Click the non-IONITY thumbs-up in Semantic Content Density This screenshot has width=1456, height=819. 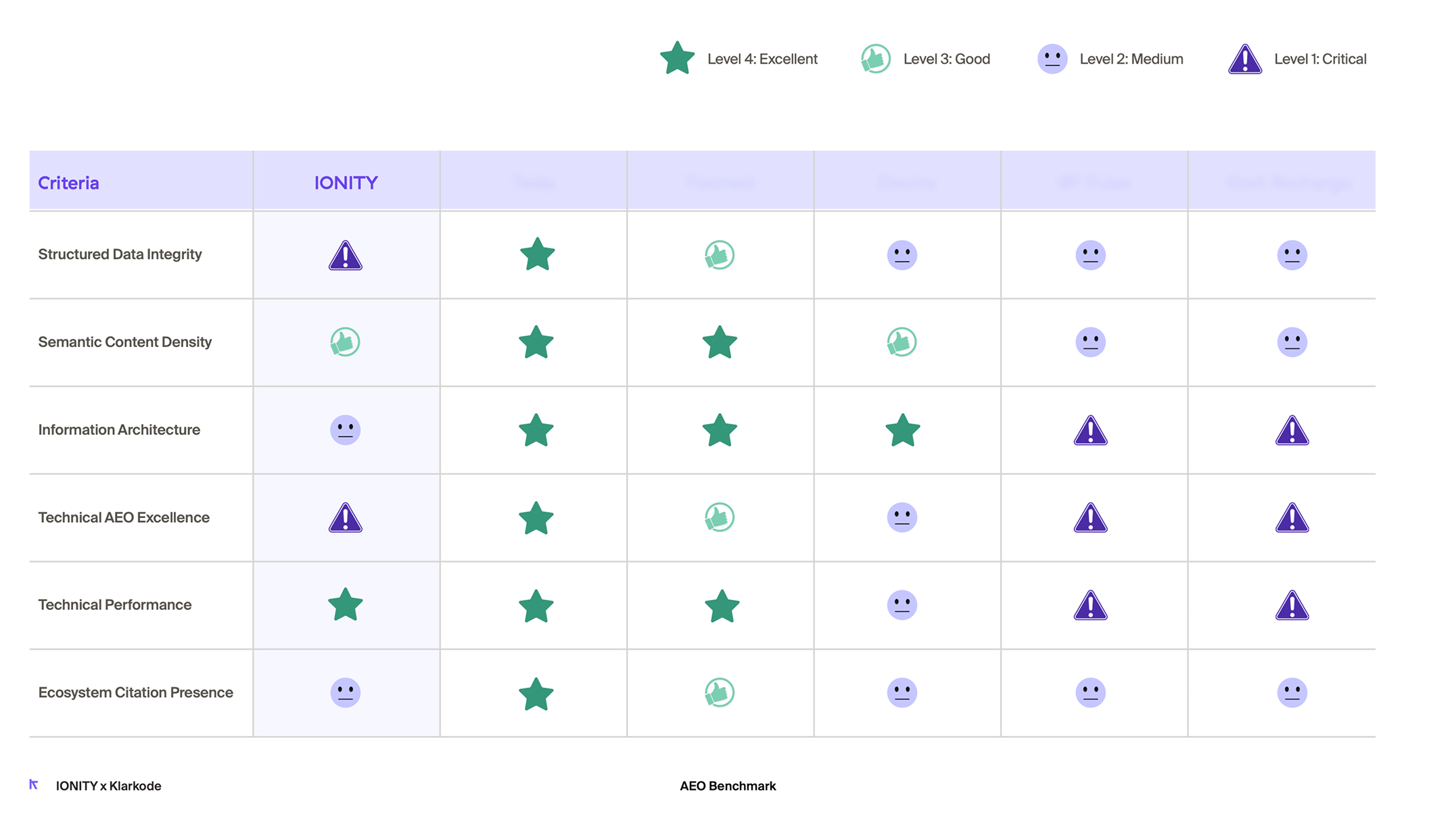click(902, 342)
